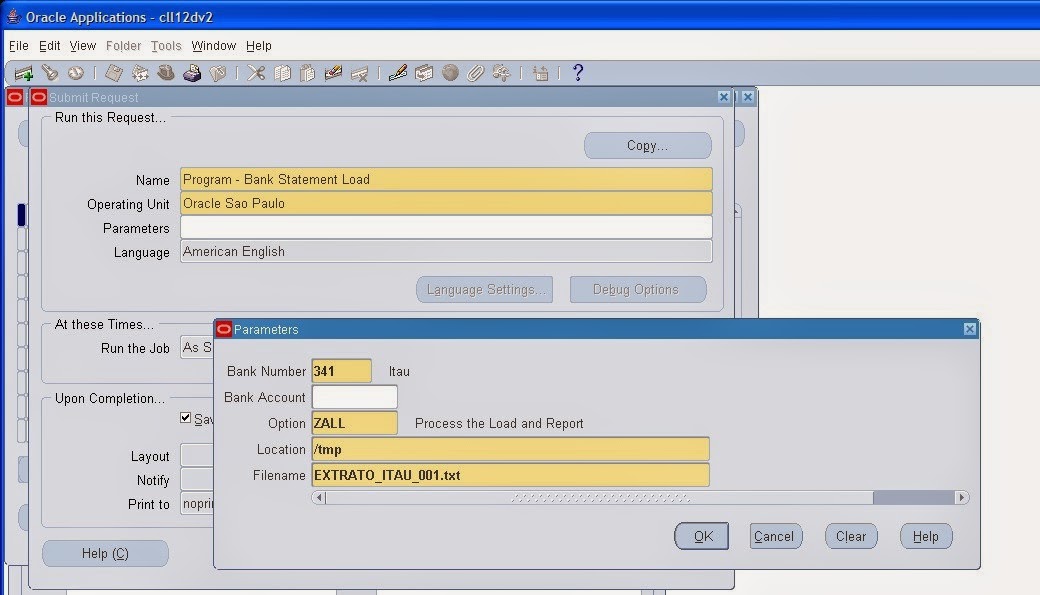1040x595 pixels.
Task: Click the Save icon on the toolbar
Action: click(113, 72)
